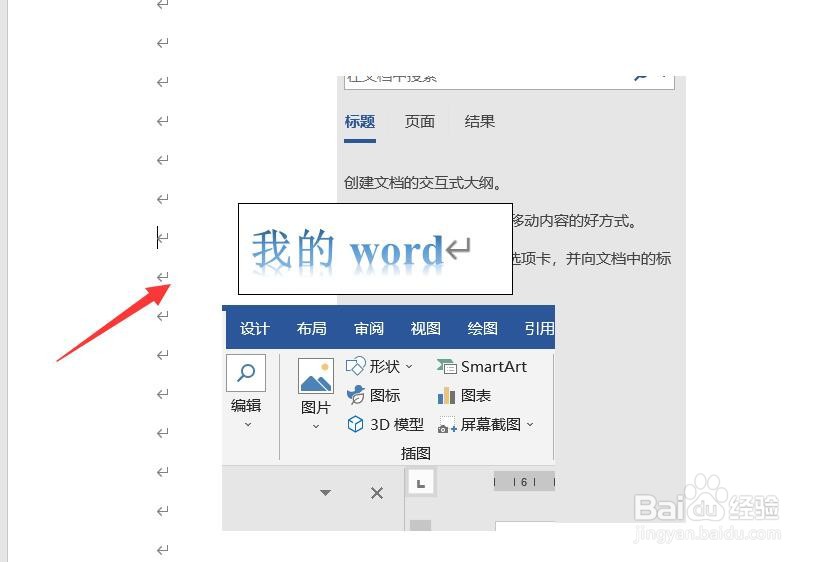
Task: Select the 标题 navigation pane tab
Action: (x=360, y=122)
